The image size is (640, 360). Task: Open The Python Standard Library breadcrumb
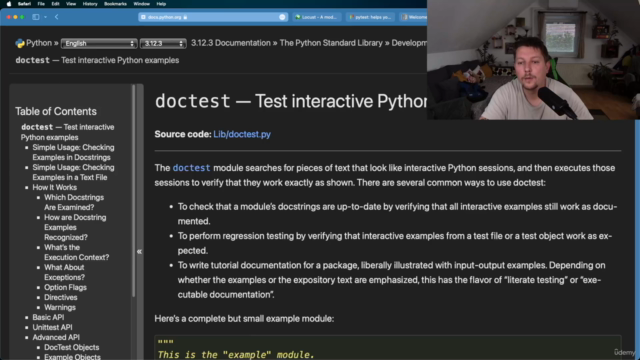tap(331, 43)
